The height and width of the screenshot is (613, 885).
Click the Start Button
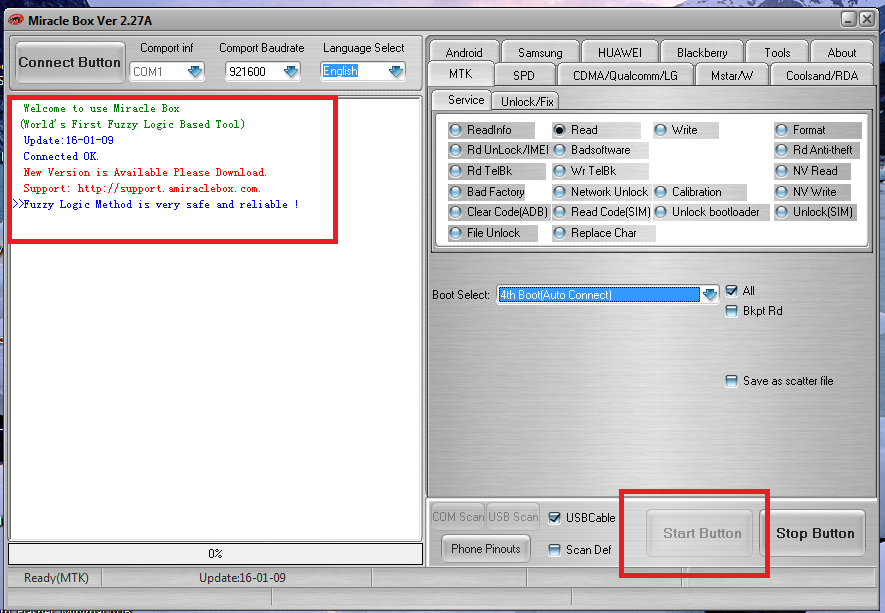point(700,533)
